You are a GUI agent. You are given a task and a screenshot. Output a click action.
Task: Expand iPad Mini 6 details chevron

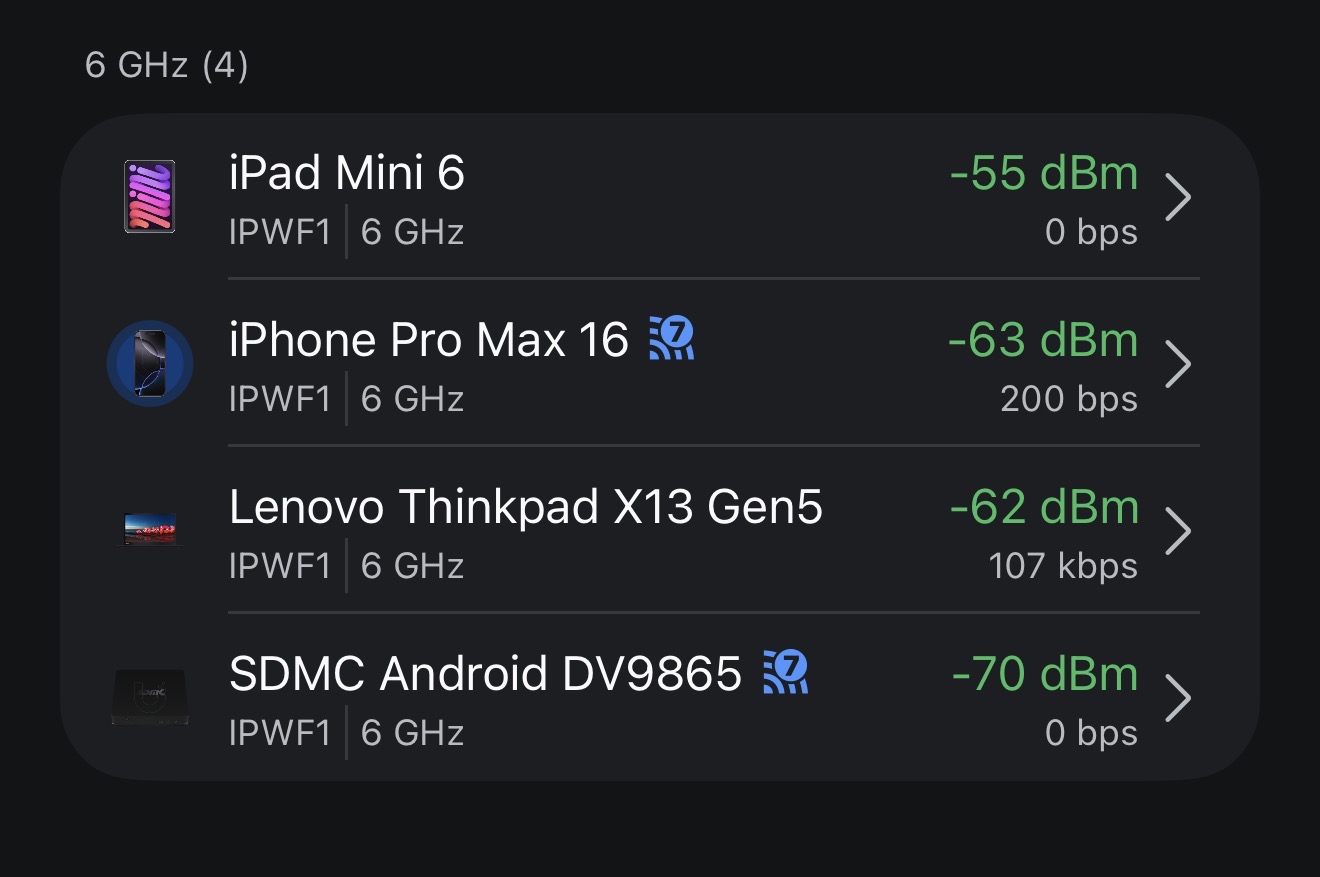[x=1179, y=197]
